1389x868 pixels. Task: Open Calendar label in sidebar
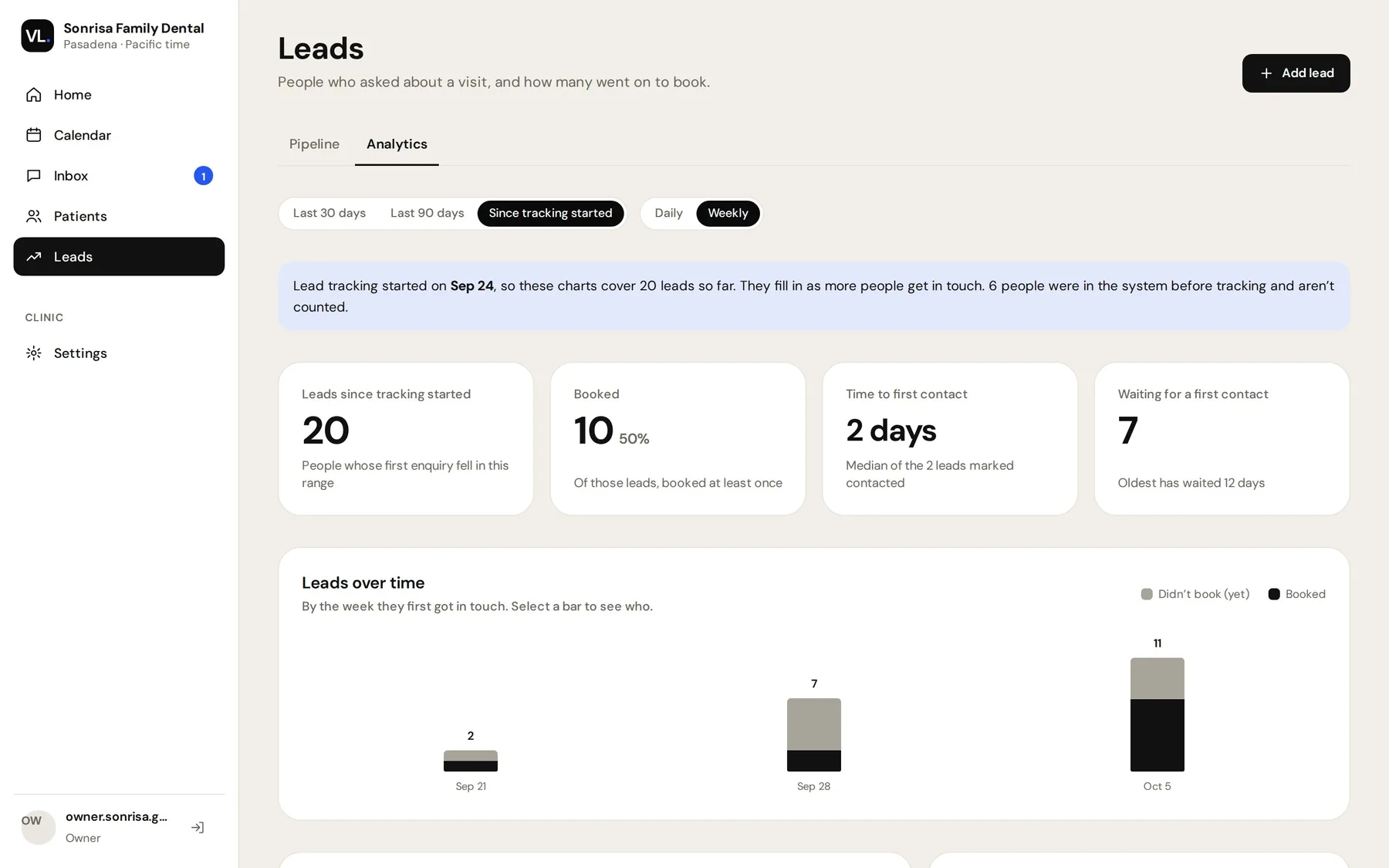tap(83, 135)
